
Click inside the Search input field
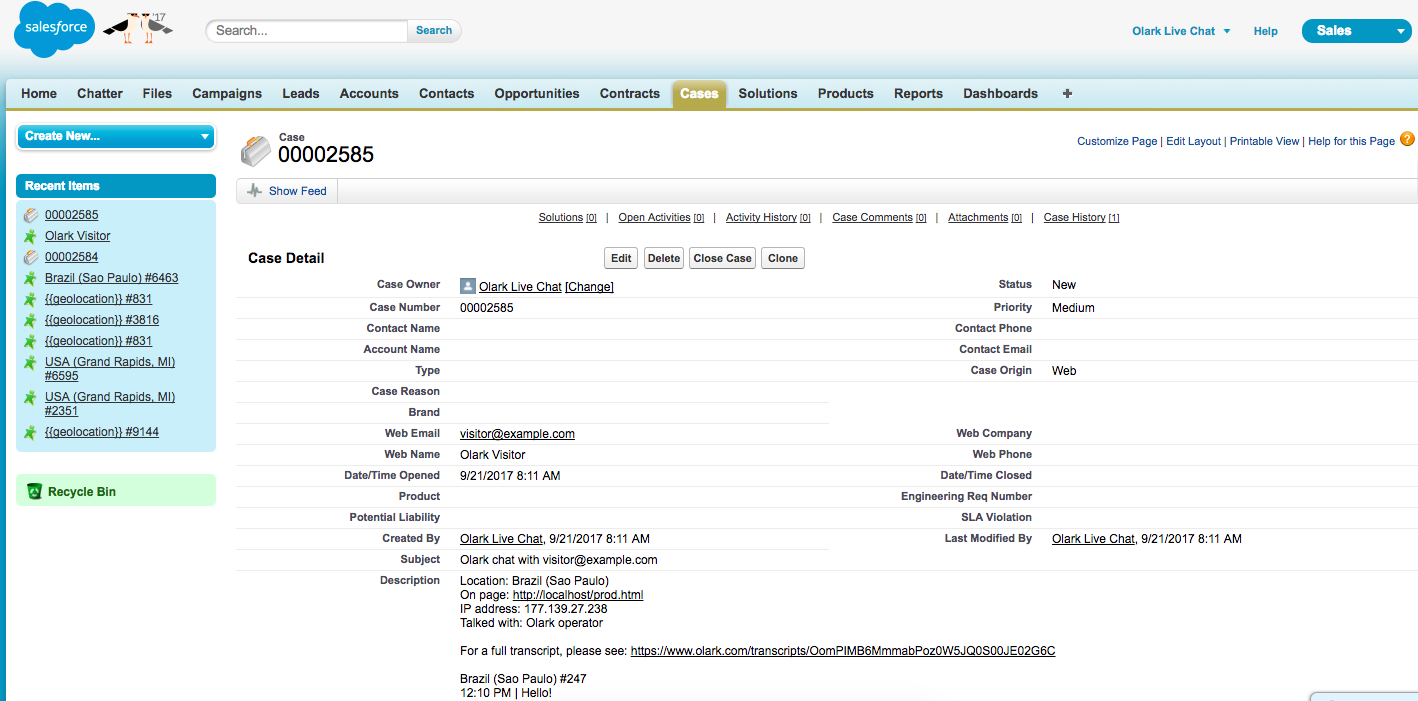[305, 31]
